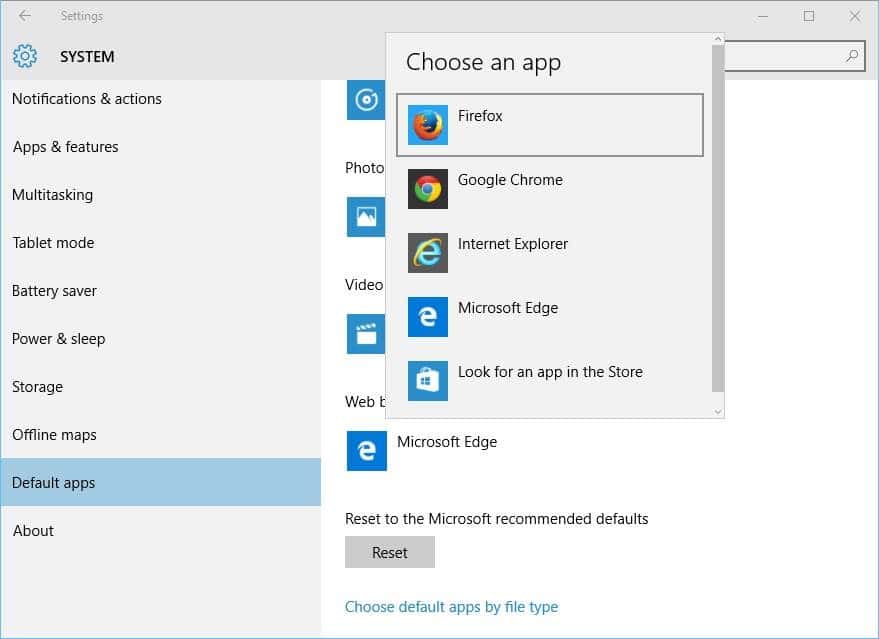Go to Storage settings

coord(161,387)
